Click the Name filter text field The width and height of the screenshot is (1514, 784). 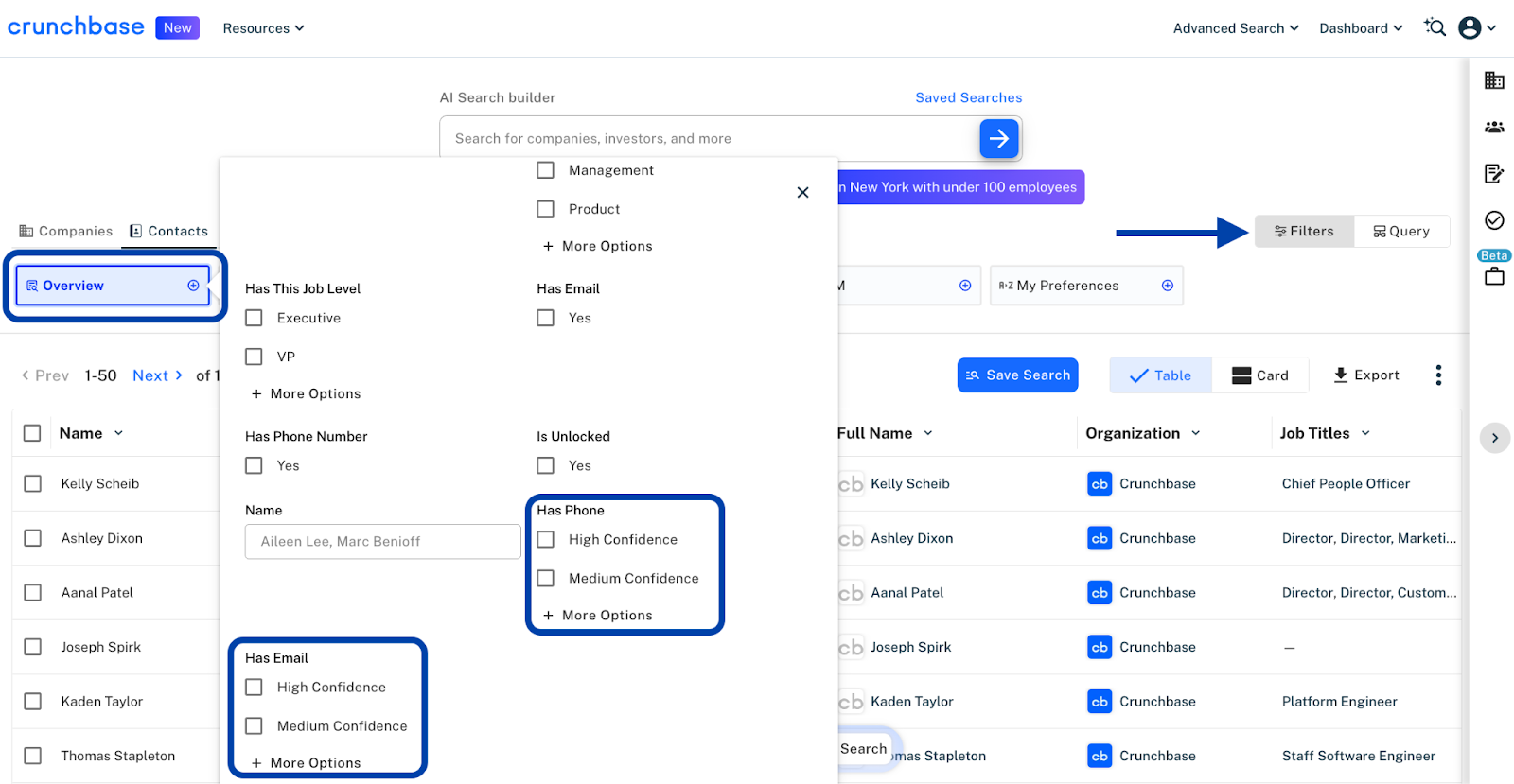[383, 541]
